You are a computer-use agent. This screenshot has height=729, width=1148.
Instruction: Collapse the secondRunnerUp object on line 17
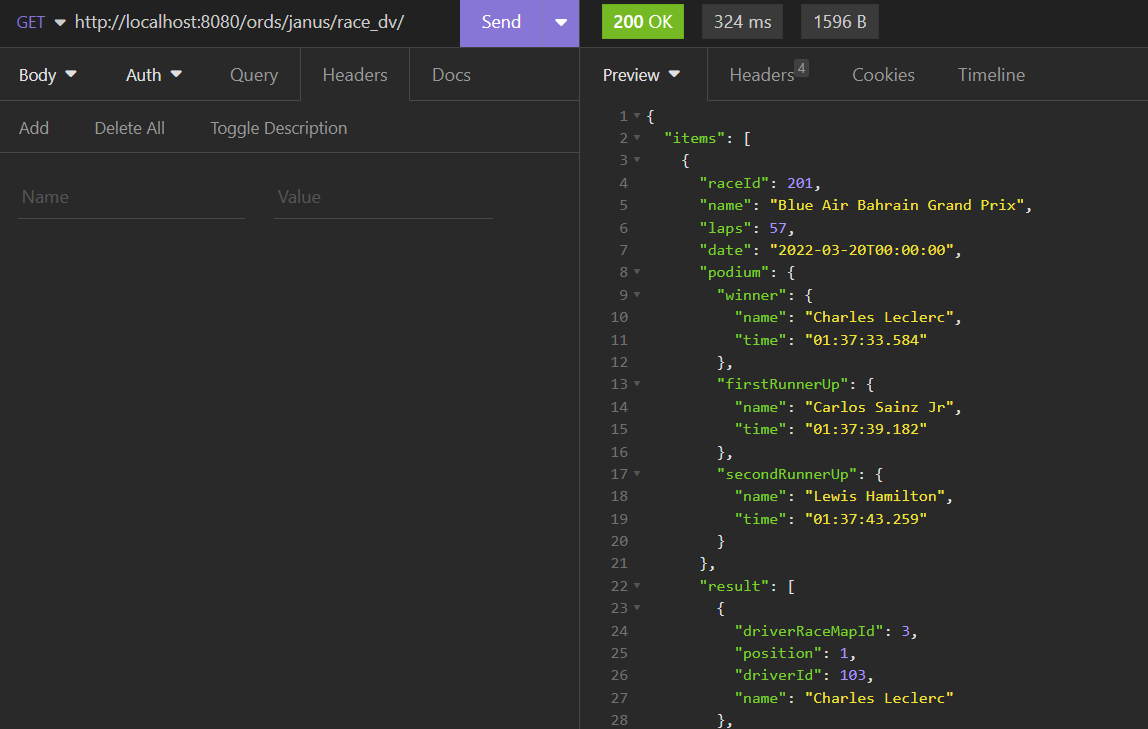pyautogui.click(x=637, y=474)
